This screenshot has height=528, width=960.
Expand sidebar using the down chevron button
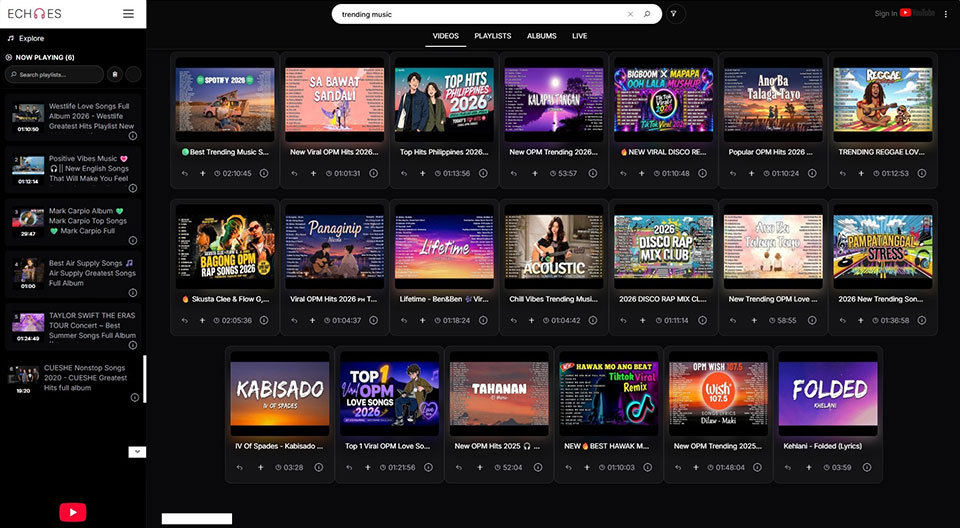[x=137, y=452]
